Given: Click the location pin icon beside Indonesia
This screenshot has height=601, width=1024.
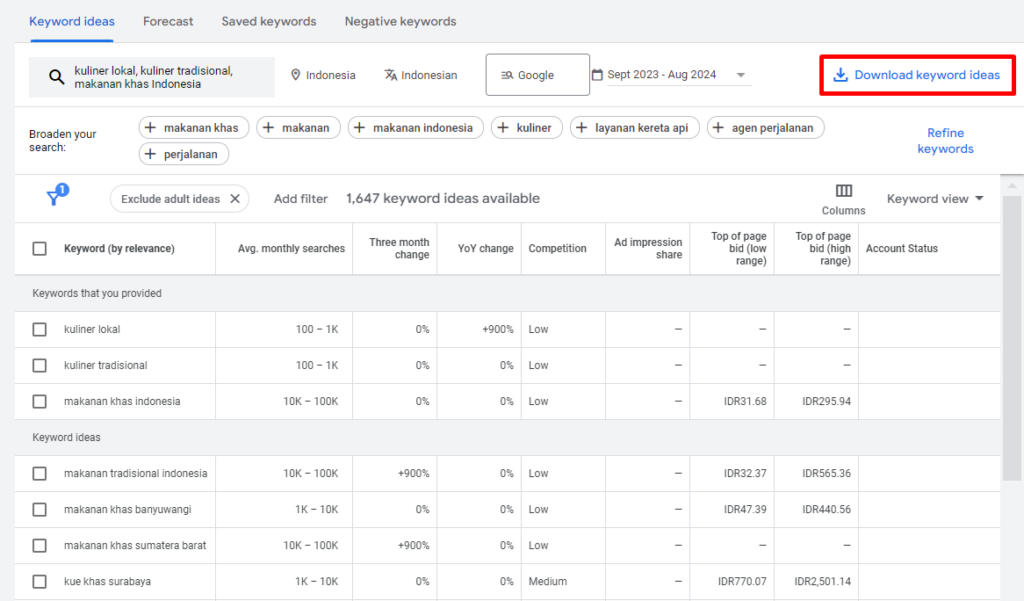Looking at the screenshot, I should [296, 75].
